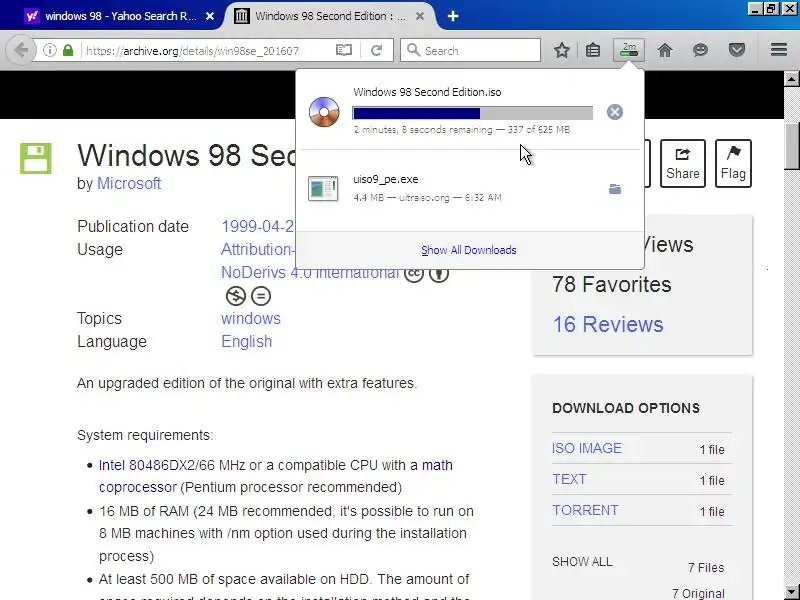The image size is (800, 600).
Task: Click SHOW ALL download files
Action: coord(582,562)
